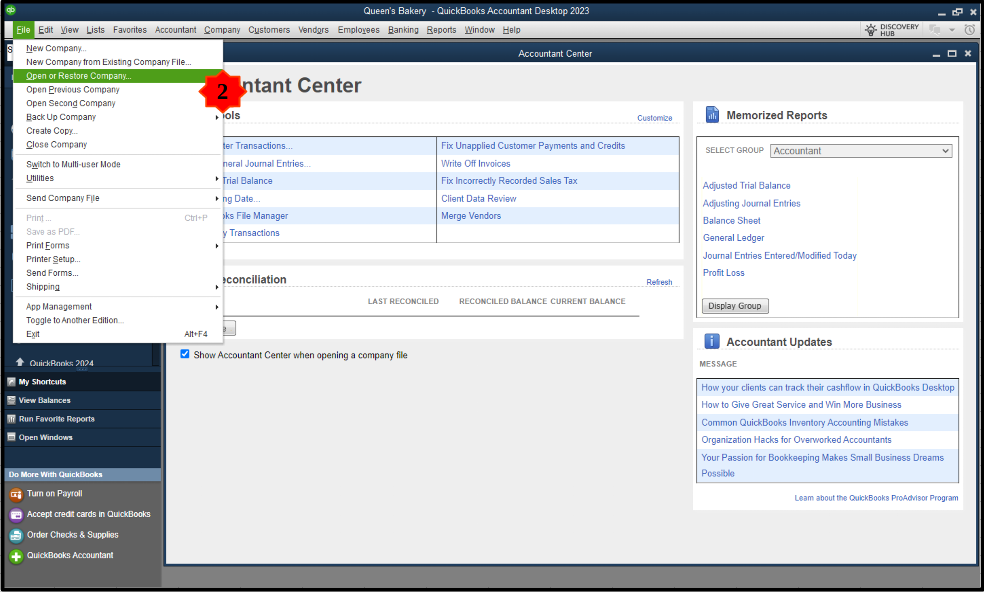Click the Do More With QuickBooks header
984x592 pixels.
[x=82, y=475]
